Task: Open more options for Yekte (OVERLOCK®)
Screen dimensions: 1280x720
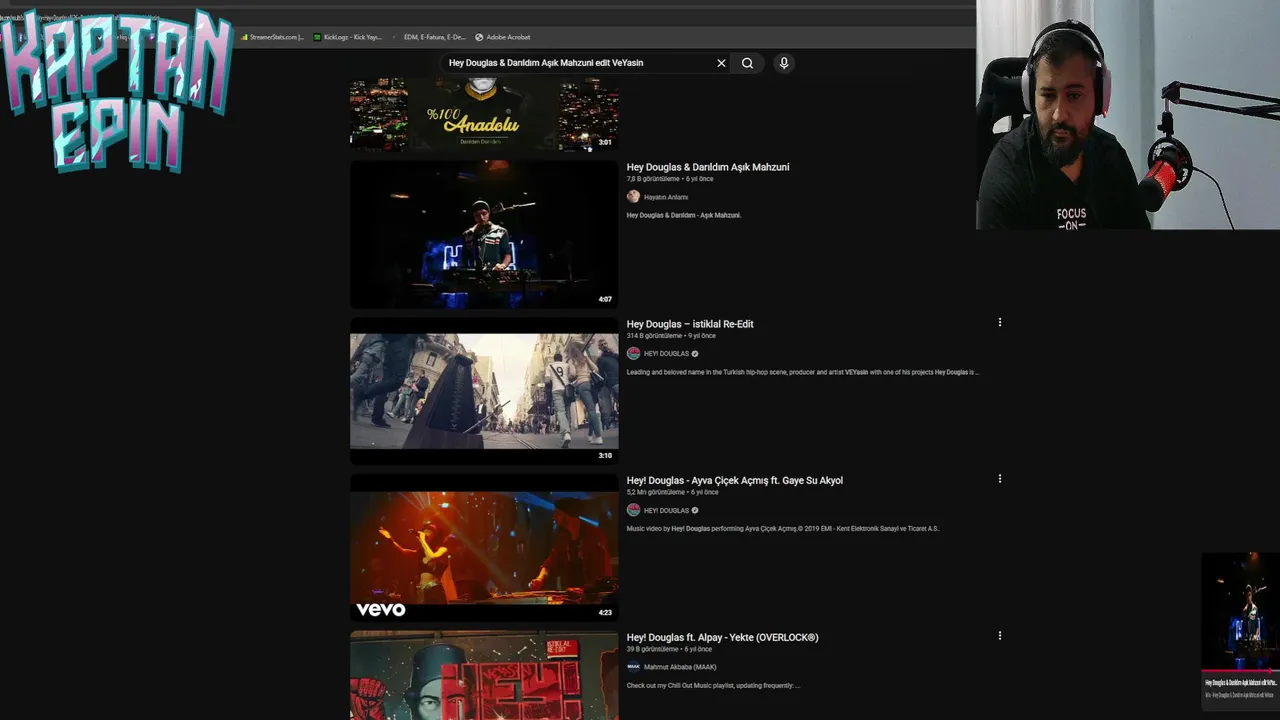Action: pyautogui.click(x=999, y=635)
